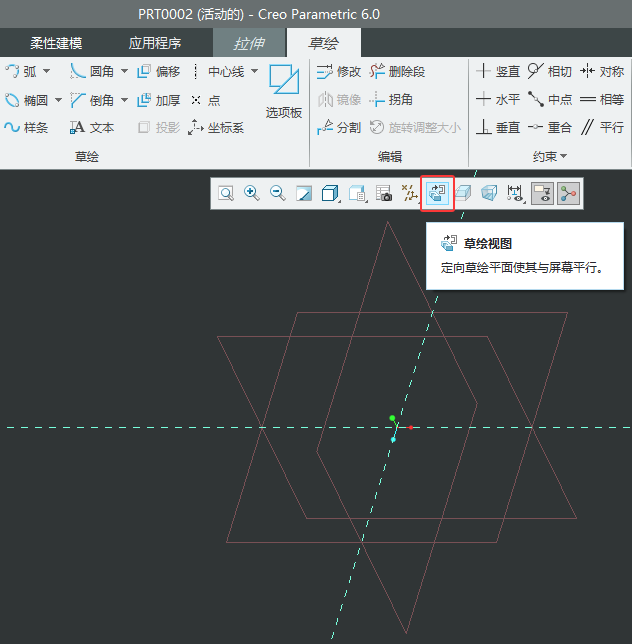Expand the 圆角 (Fillet) dropdown arrow
The width and height of the screenshot is (632, 644).
tap(124, 71)
